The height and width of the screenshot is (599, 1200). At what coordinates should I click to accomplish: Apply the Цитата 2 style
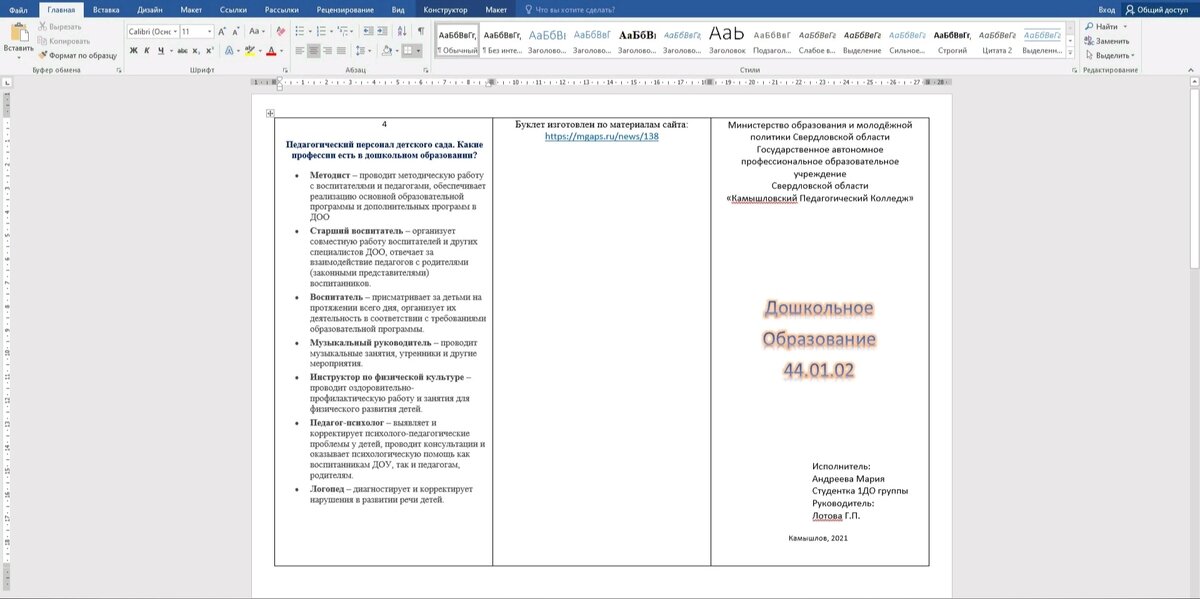tap(997, 41)
